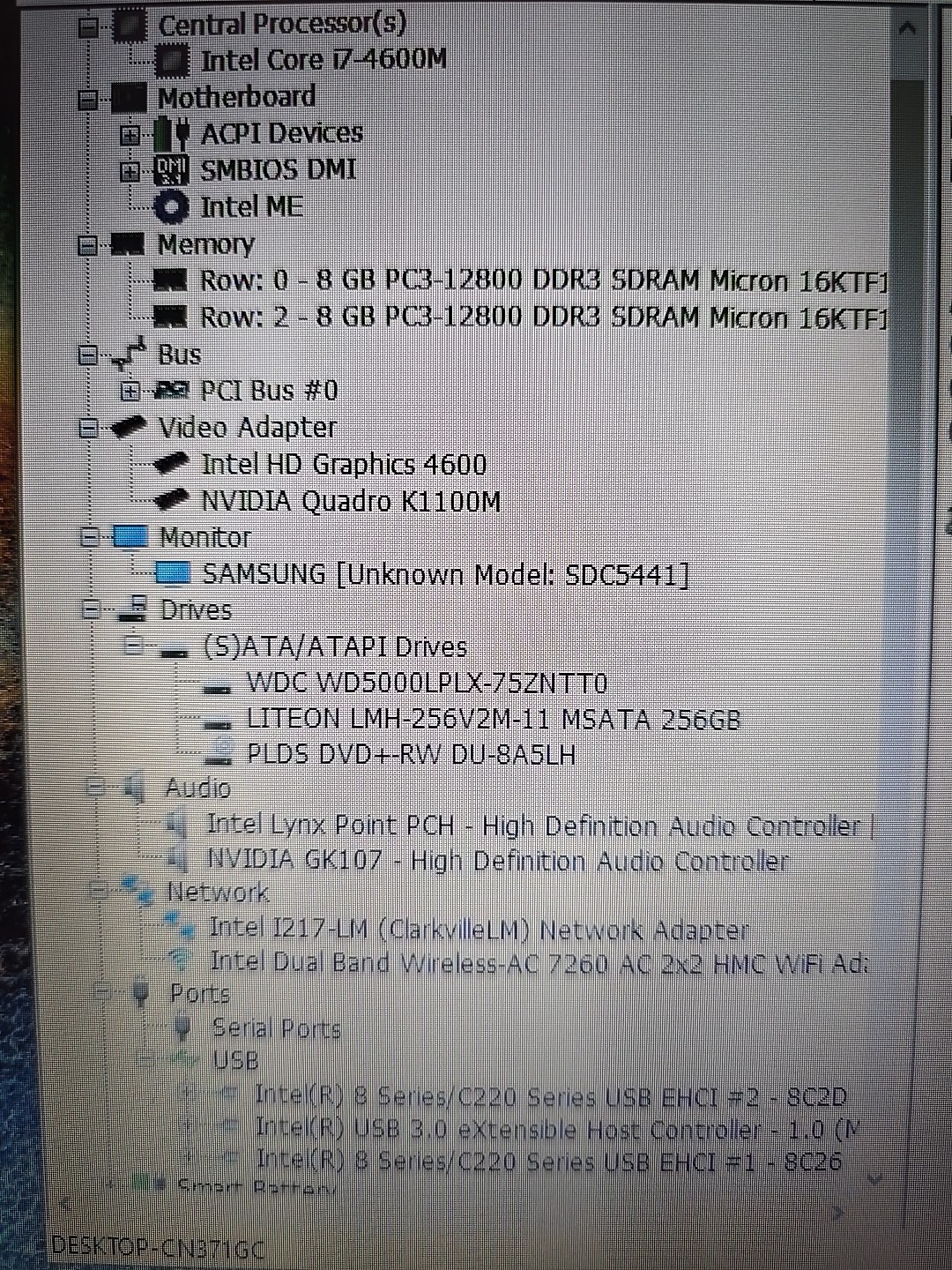Click the Ports plug icon
This screenshot has width=952, height=1270.
click(140, 994)
